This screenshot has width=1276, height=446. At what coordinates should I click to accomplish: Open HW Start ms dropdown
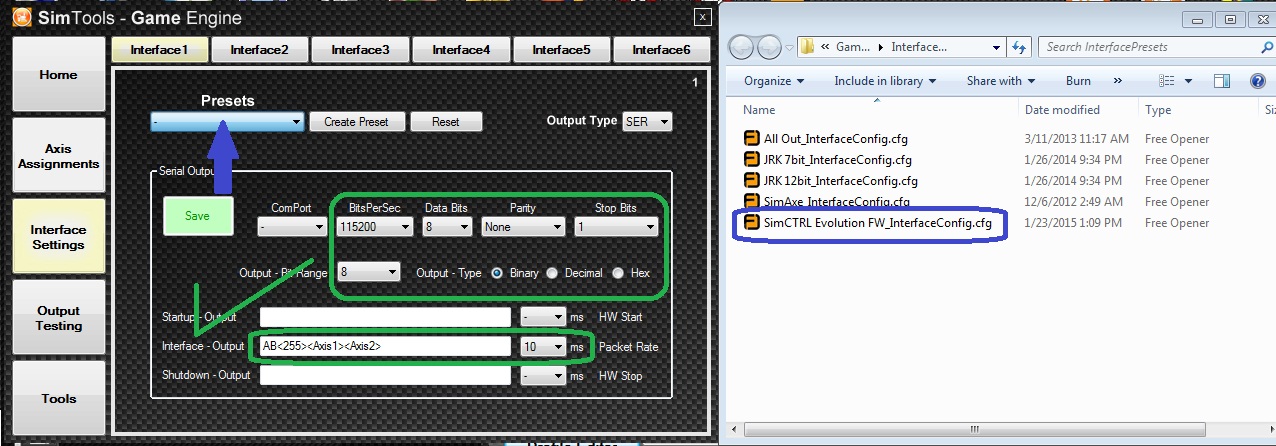point(544,317)
